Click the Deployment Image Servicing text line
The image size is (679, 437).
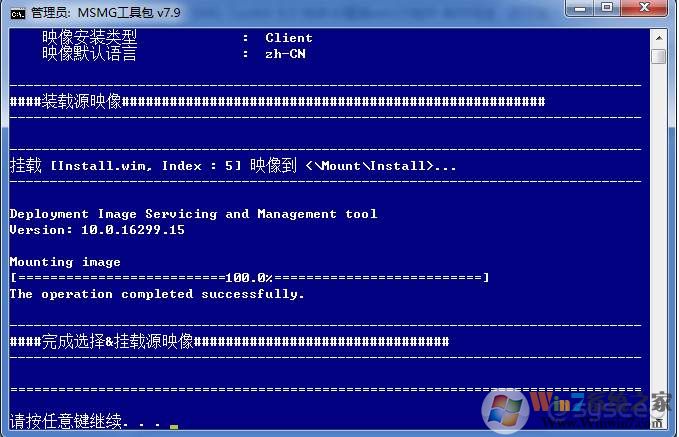pos(193,214)
